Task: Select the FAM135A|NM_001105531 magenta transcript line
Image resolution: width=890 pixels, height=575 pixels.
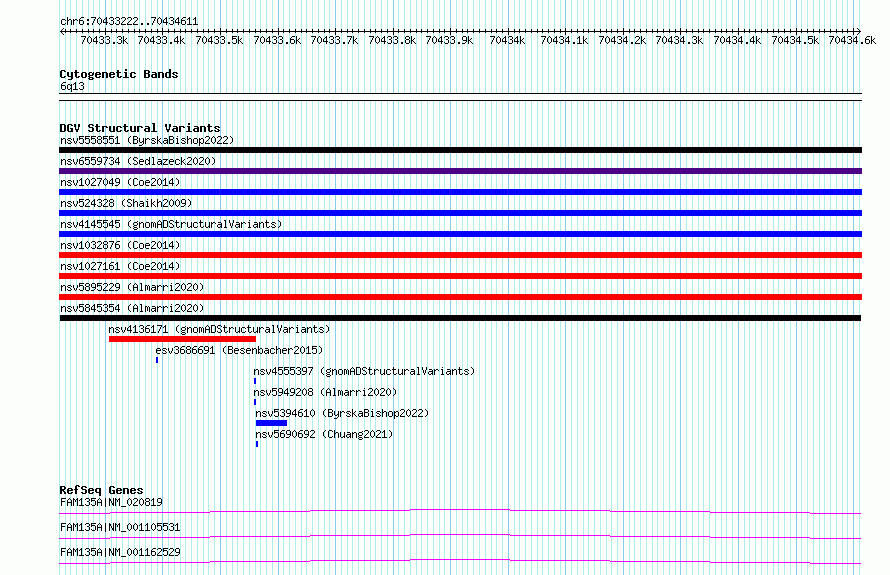Action: pyautogui.click(x=460, y=536)
